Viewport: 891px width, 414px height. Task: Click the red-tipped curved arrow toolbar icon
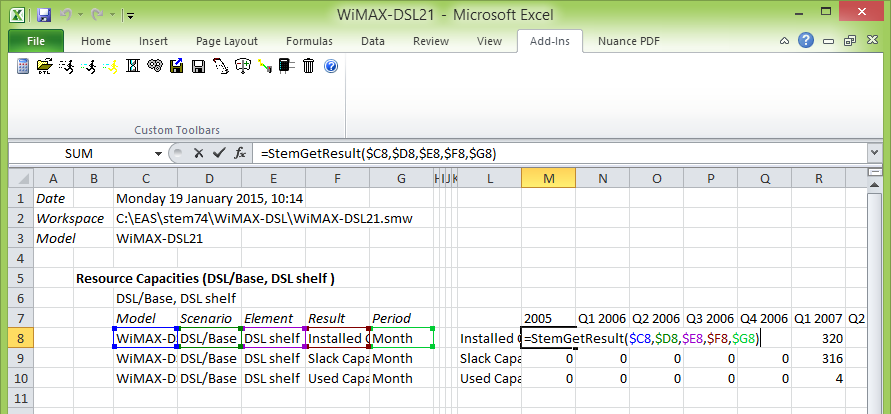point(220,66)
